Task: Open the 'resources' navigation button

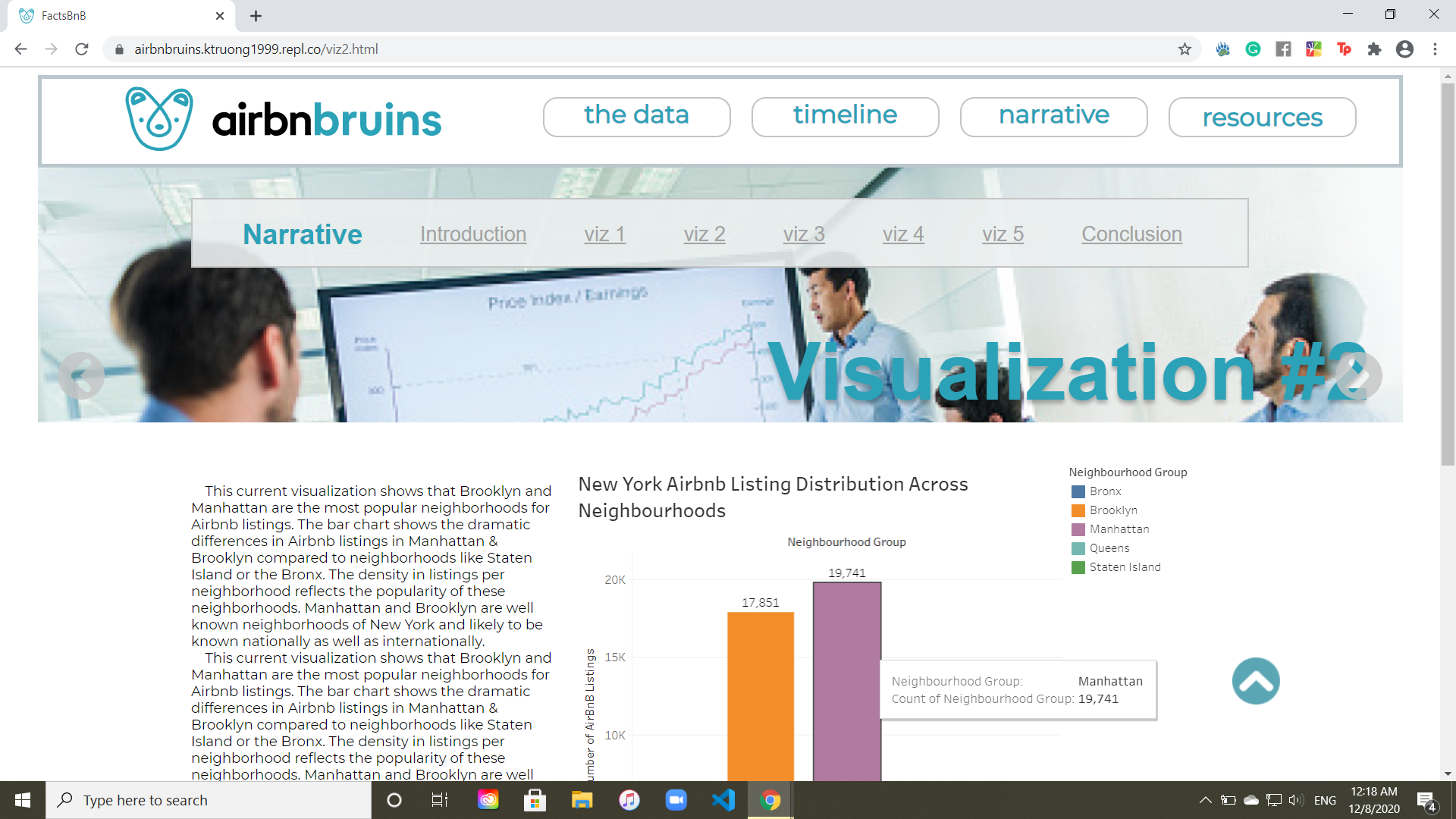Action: coord(1262,118)
